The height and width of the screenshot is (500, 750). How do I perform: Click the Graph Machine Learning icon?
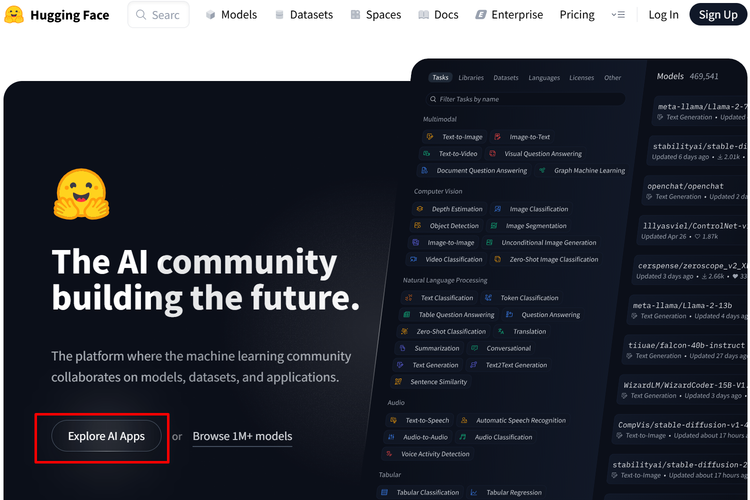coord(542,170)
